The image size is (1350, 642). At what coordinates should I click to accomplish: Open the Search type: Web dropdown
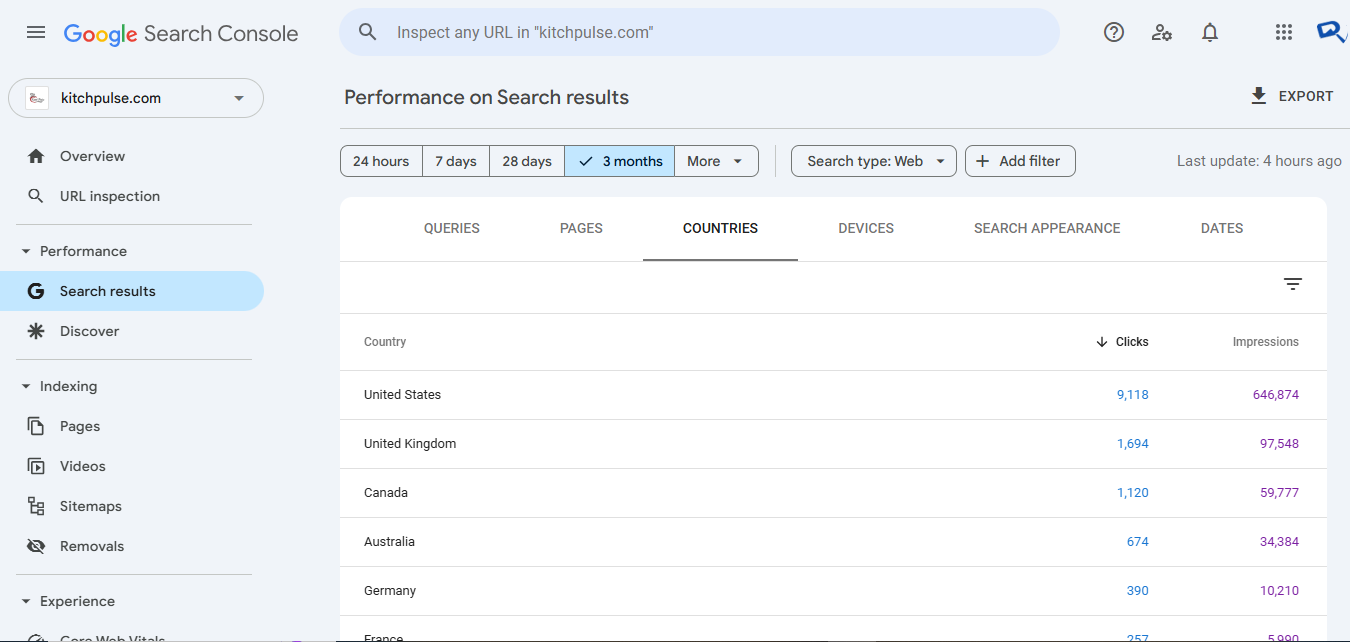pyautogui.click(x=874, y=161)
